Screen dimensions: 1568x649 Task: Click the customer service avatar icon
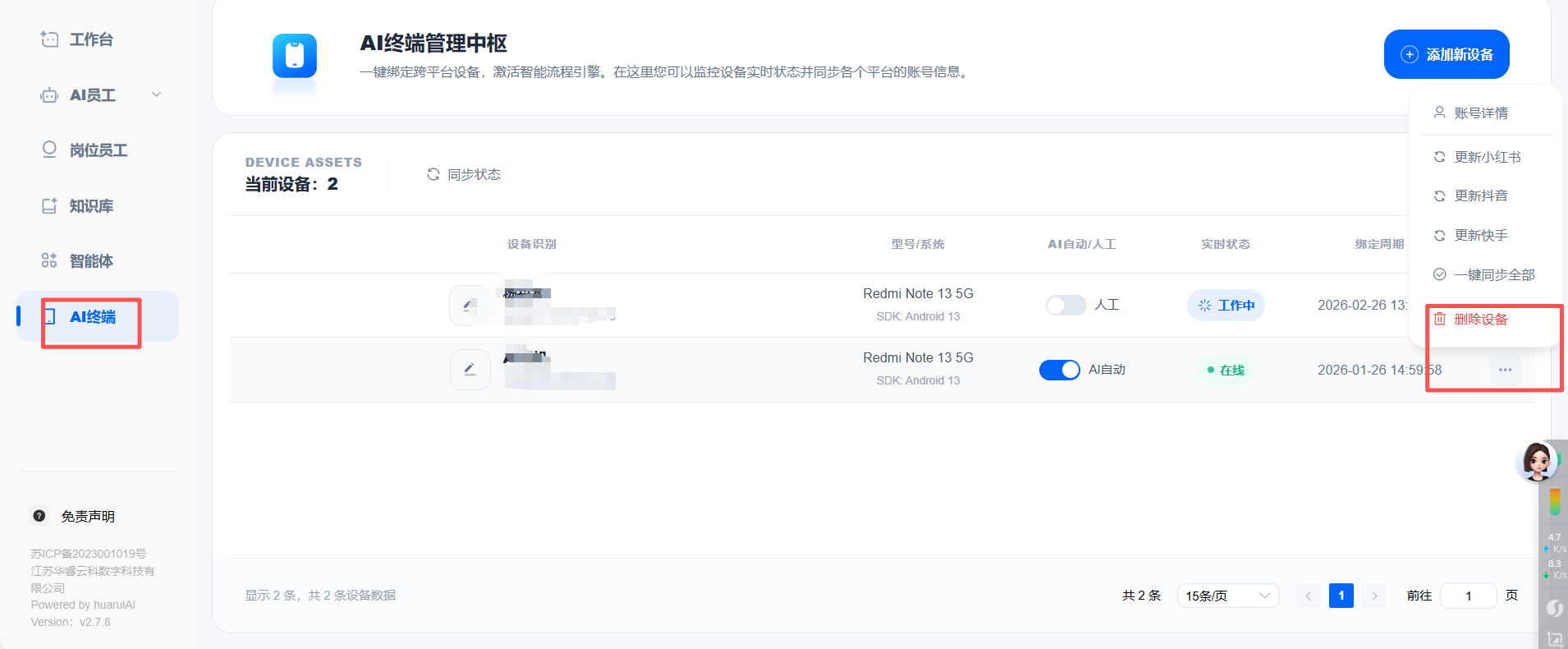coord(1537,461)
